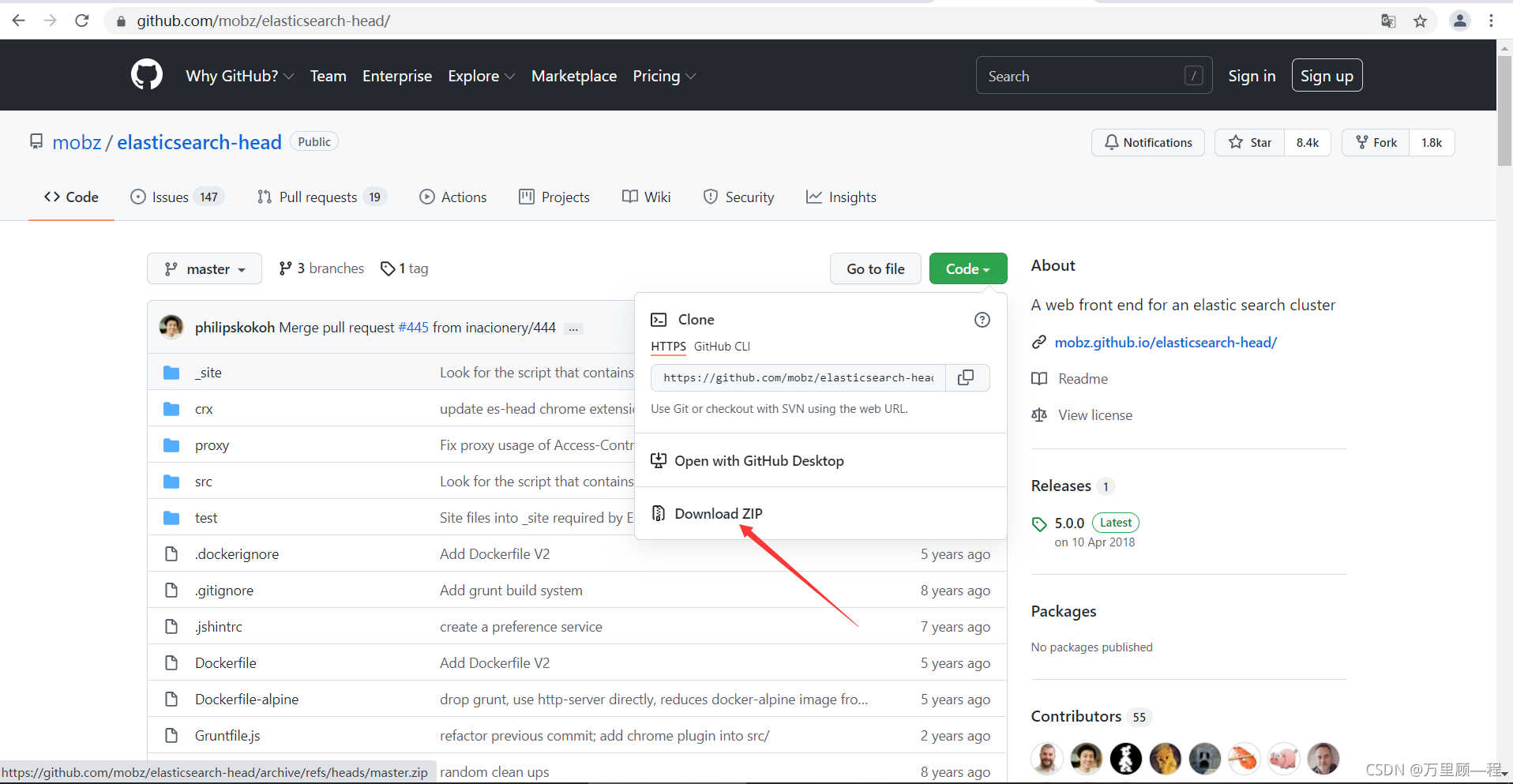The height and width of the screenshot is (784, 1513).
Task: View the 1 tag link
Action: pos(404,268)
